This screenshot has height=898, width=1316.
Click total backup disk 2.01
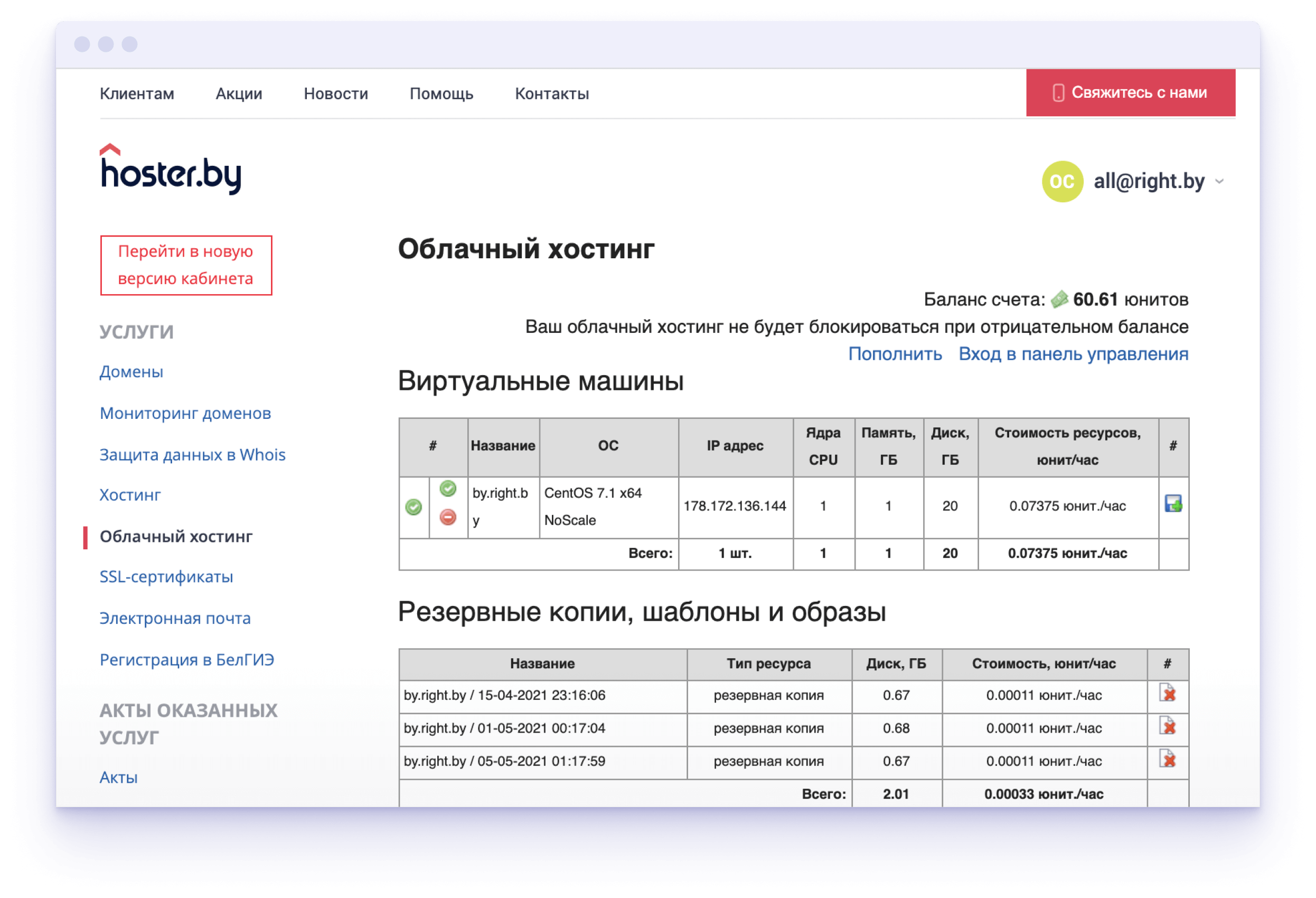coord(896,794)
